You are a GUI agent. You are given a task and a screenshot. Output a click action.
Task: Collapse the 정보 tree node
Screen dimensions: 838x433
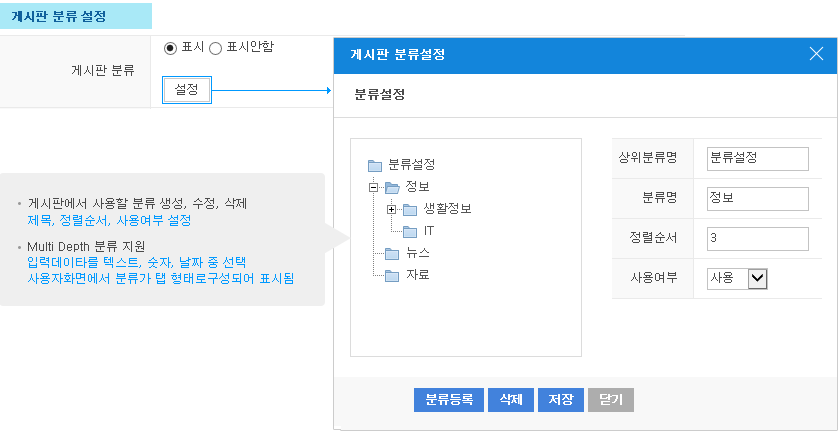[x=374, y=188]
